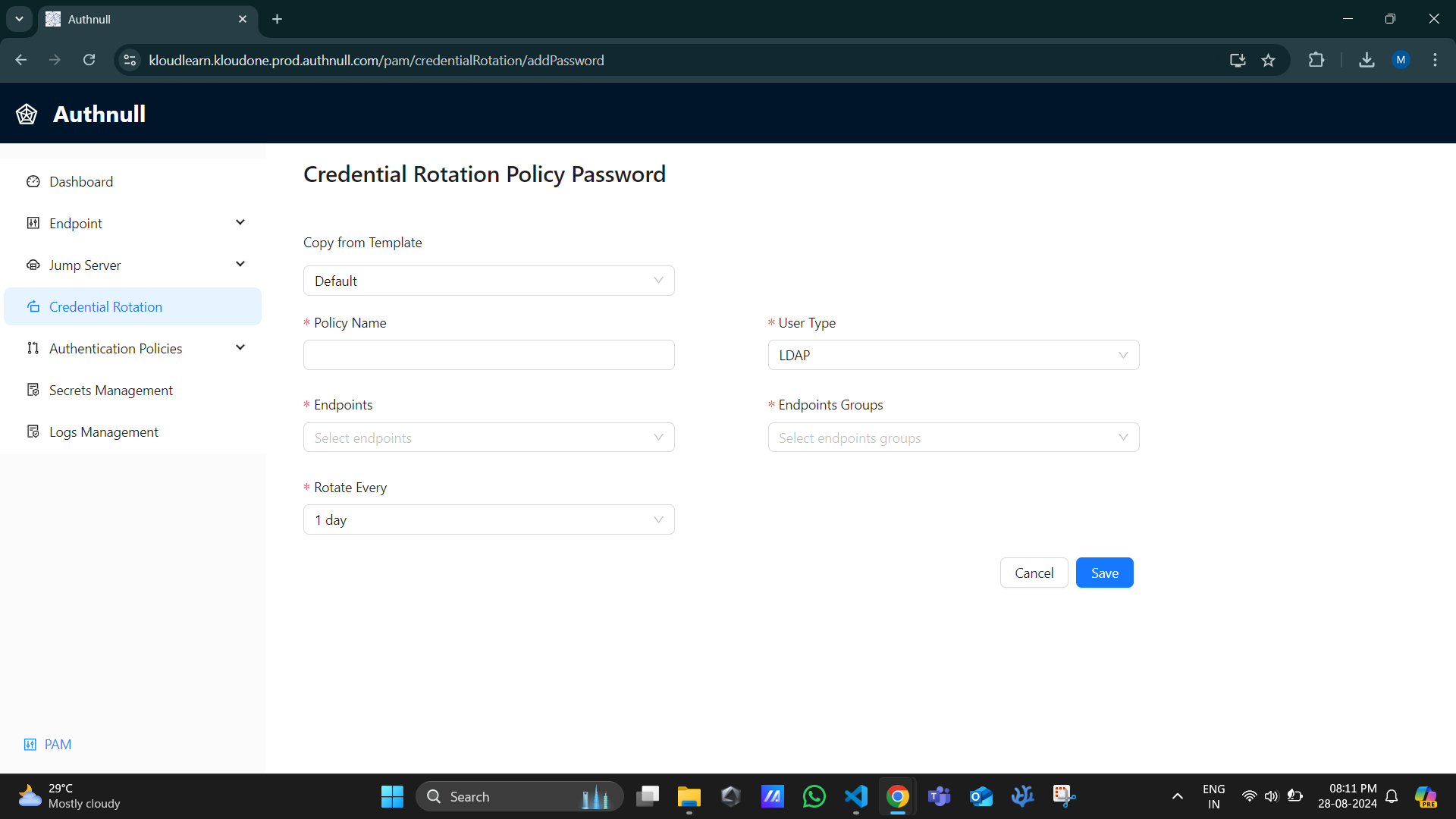Click the Secrets Management icon in sidebar
Screen dimensions: 1456x819
pyautogui.click(x=35, y=390)
